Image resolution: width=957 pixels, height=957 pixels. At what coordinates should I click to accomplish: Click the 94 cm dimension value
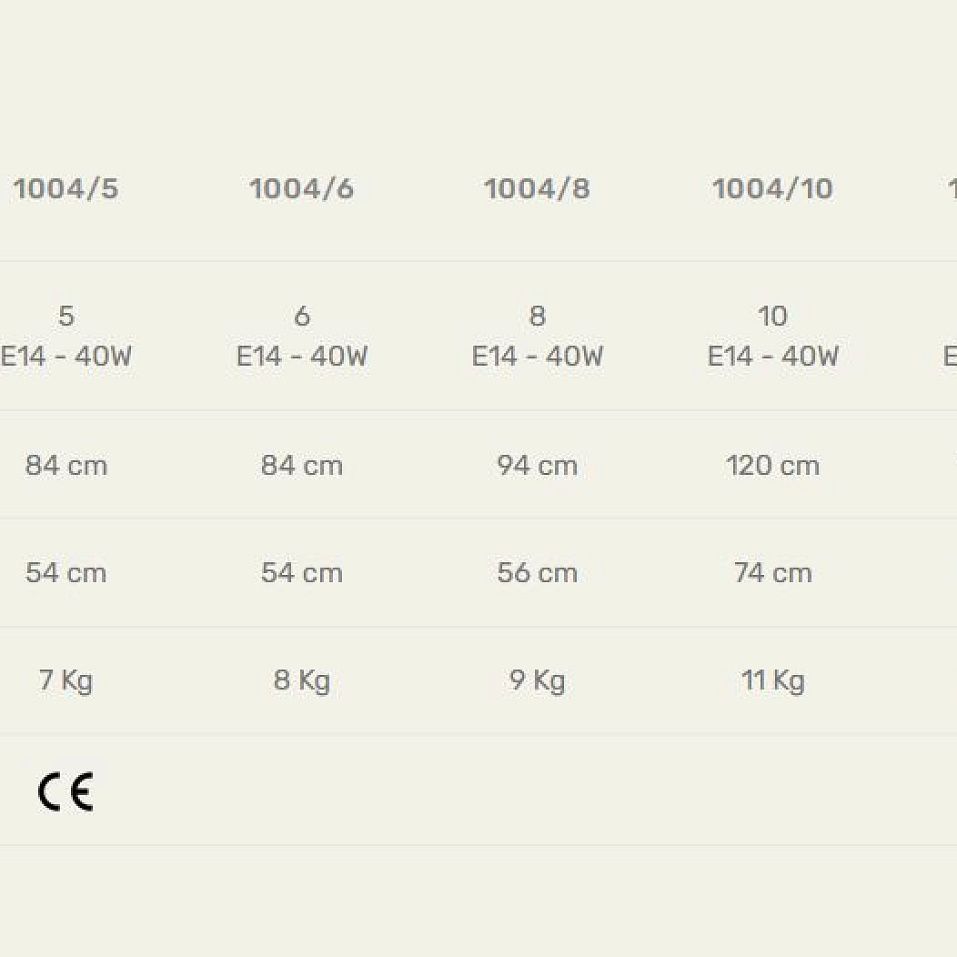(x=537, y=466)
